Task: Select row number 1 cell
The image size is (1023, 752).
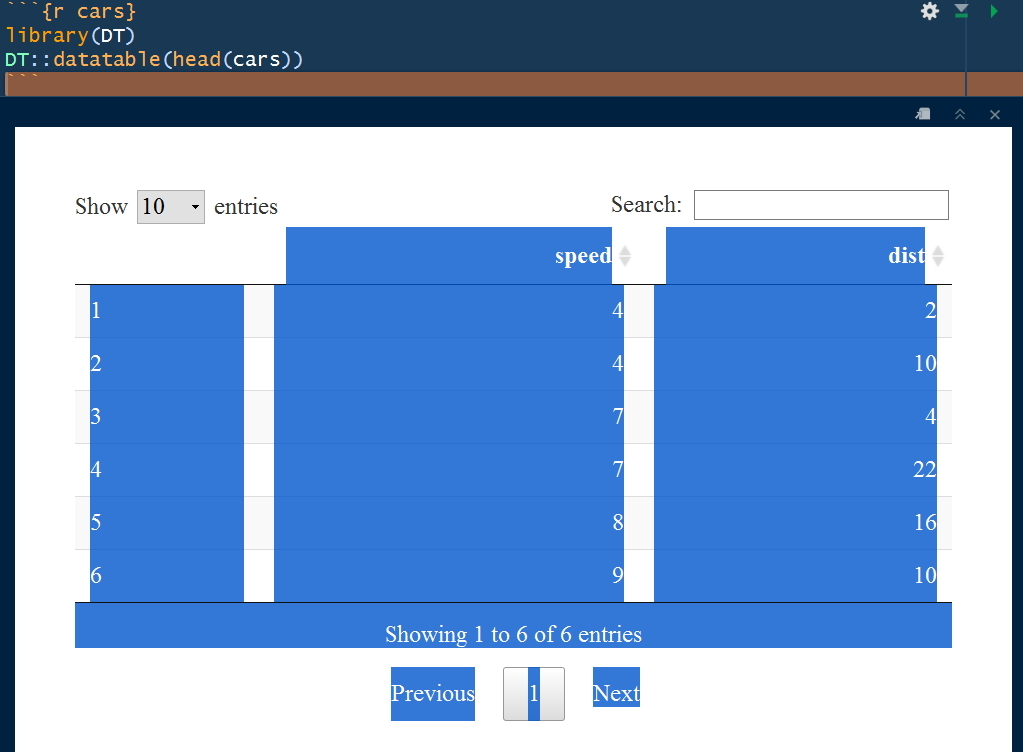Action: [166, 311]
